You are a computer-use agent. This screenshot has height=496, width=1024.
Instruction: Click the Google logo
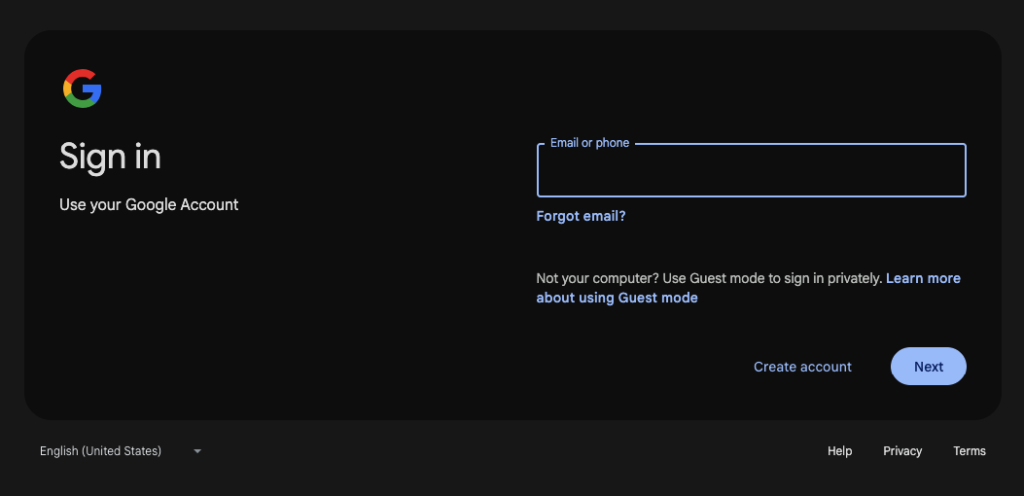click(82, 89)
